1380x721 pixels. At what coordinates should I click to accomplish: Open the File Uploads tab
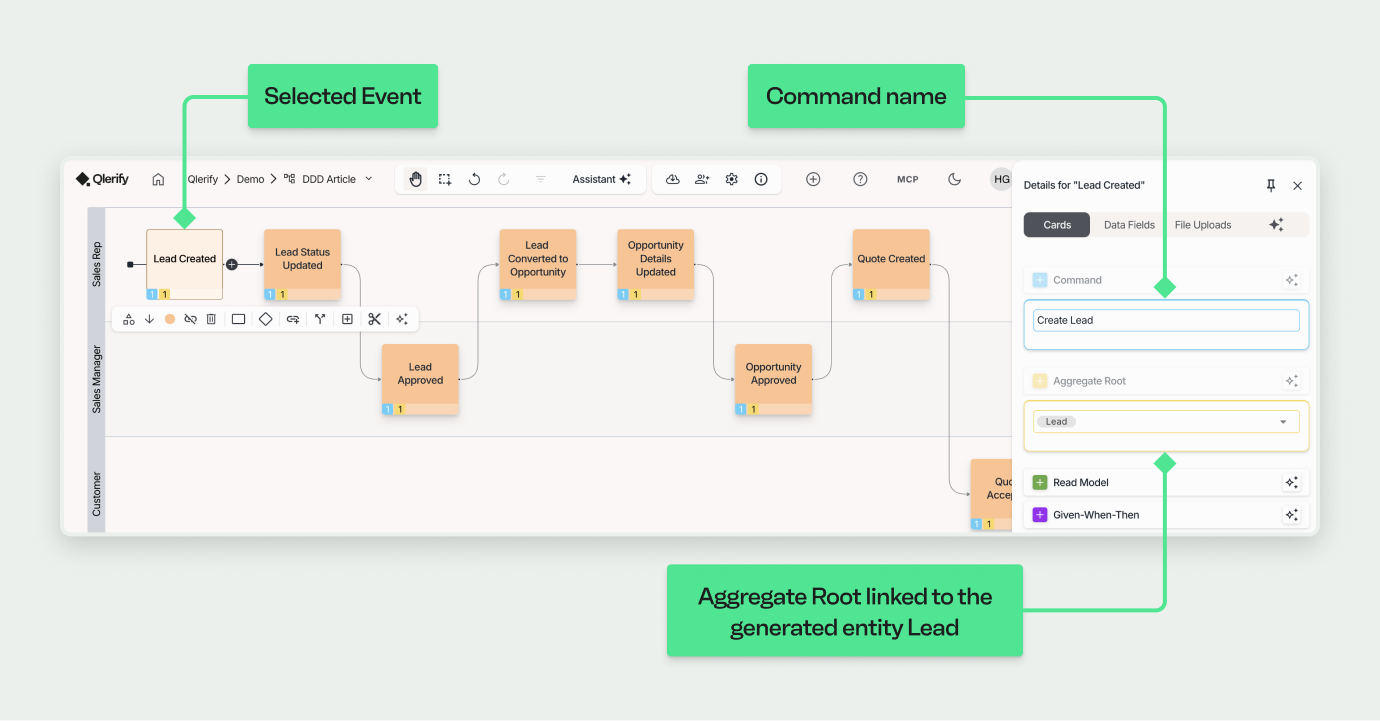(x=1203, y=225)
